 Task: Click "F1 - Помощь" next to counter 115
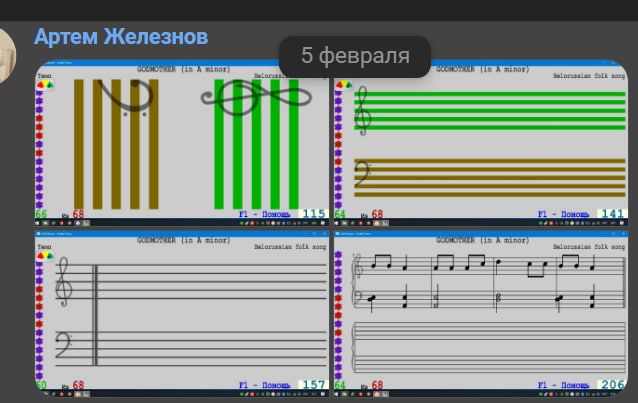266,214
